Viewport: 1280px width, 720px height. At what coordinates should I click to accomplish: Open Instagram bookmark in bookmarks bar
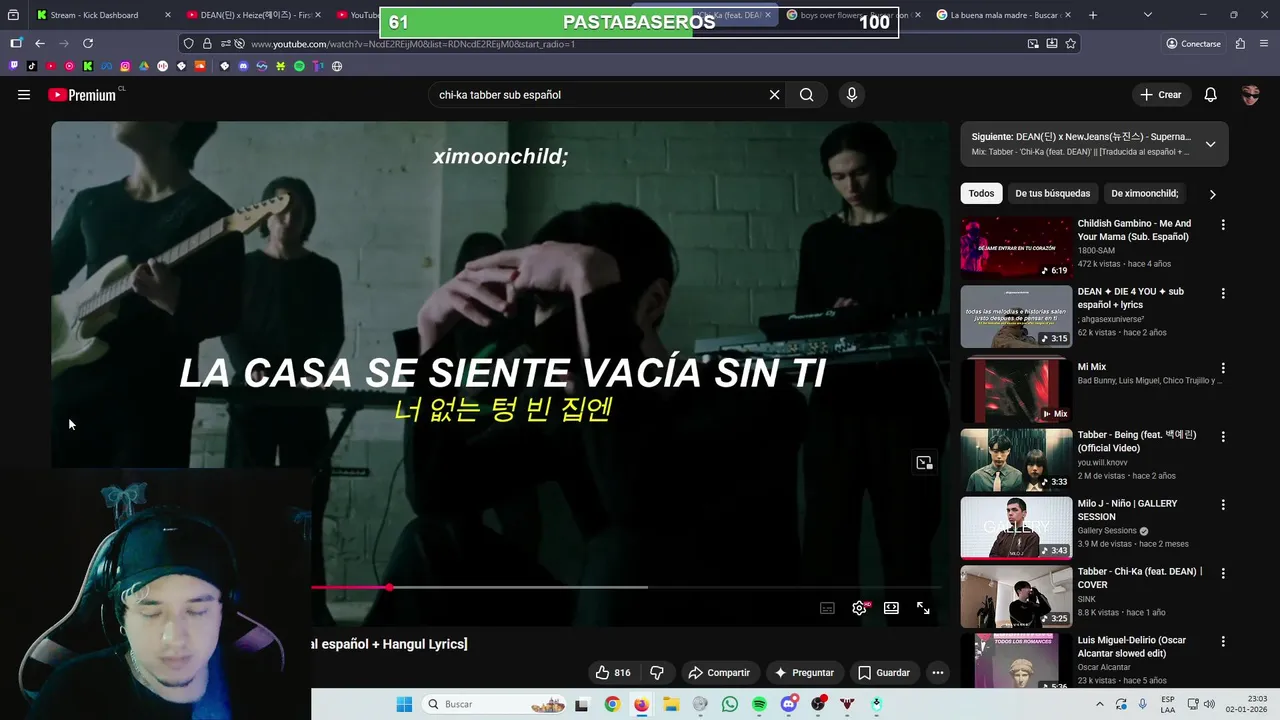coord(125,66)
